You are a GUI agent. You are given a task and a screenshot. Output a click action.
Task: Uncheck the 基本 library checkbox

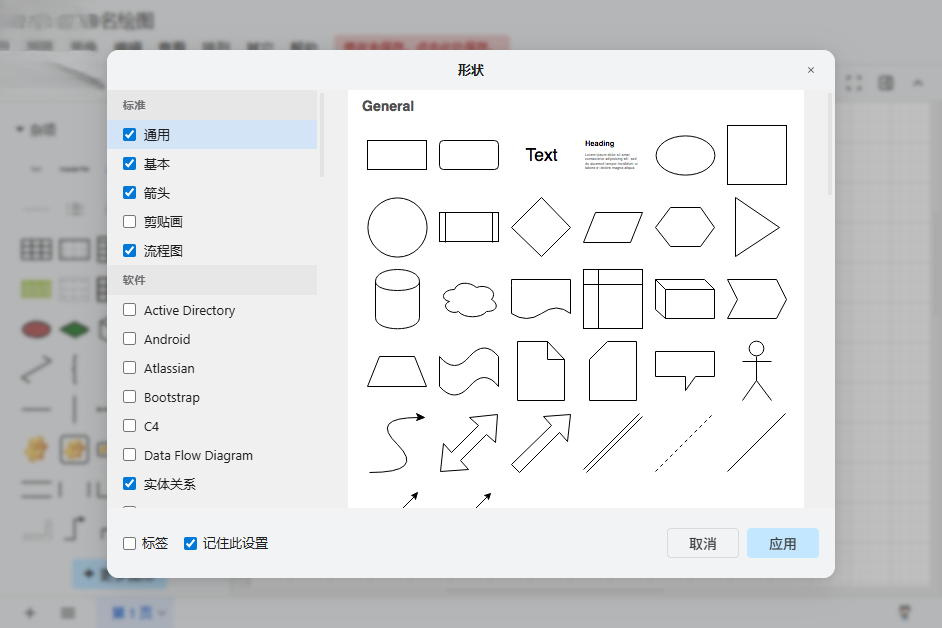(x=129, y=163)
